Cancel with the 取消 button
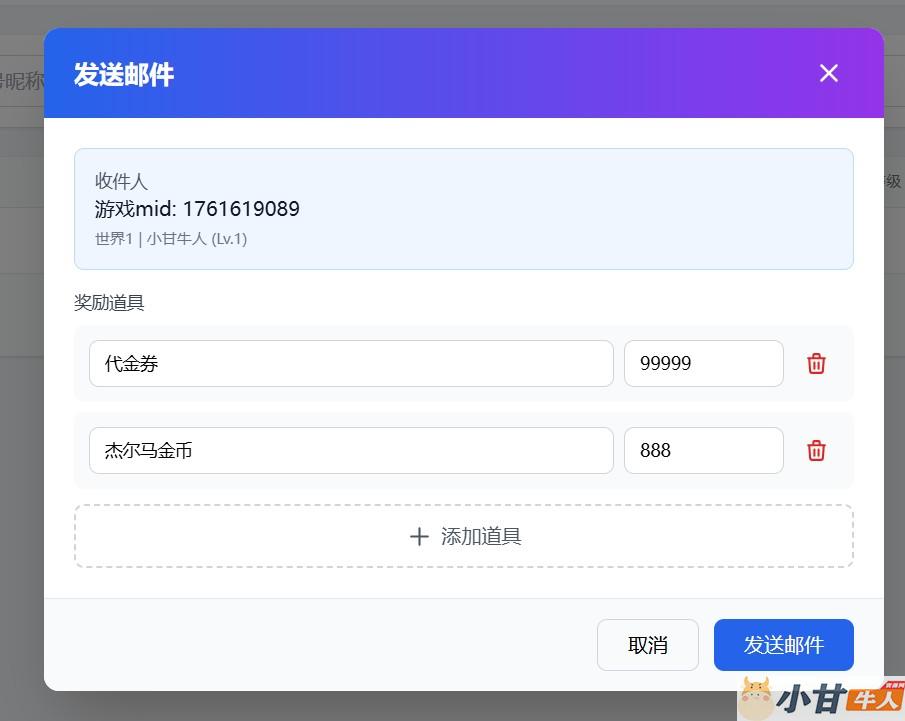Screen dimensions: 905x721 pos(647,645)
